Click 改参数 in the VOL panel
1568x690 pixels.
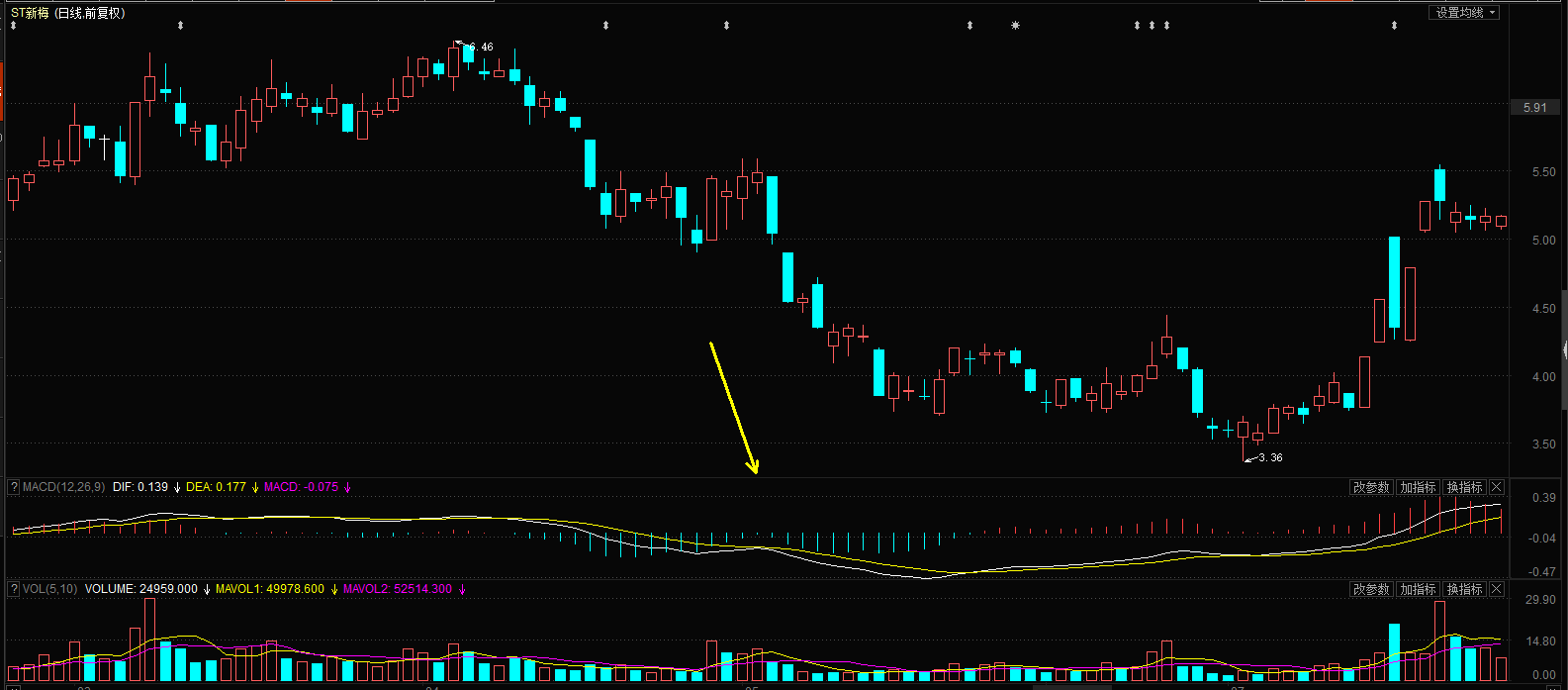[x=1371, y=589]
